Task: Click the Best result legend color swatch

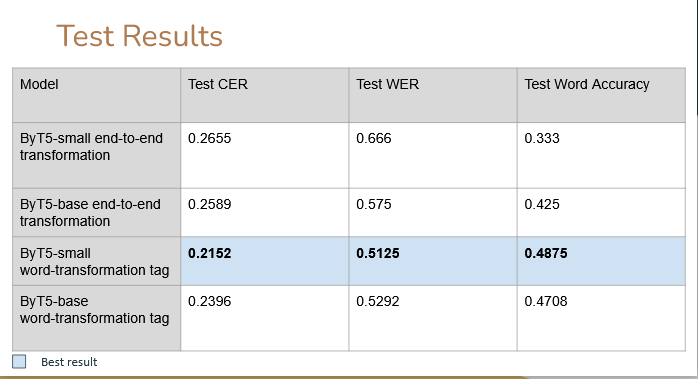Action: [x=19, y=362]
